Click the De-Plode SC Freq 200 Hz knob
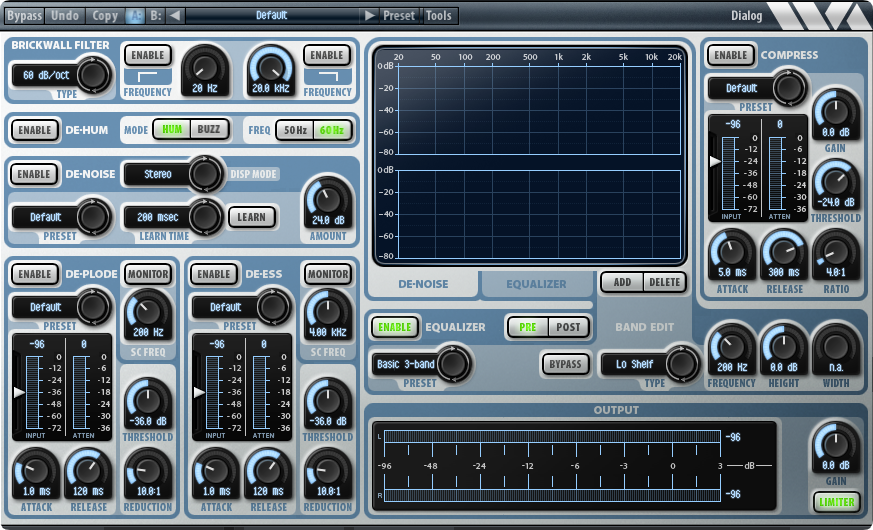Image resolution: width=873 pixels, height=530 pixels. coord(148,312)
